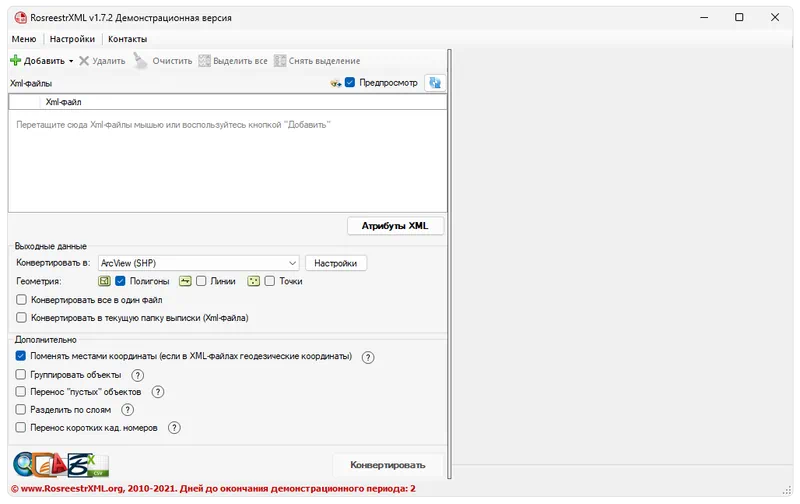Open the Меню menu

24,39
